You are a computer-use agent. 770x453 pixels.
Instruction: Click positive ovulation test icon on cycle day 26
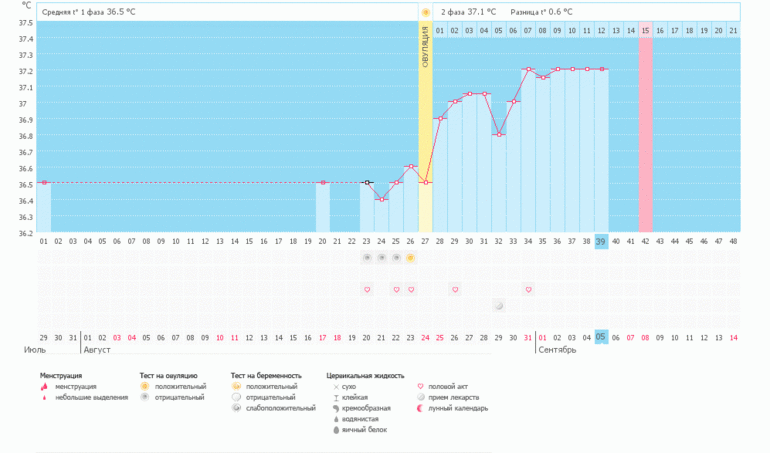coord(411,257)
